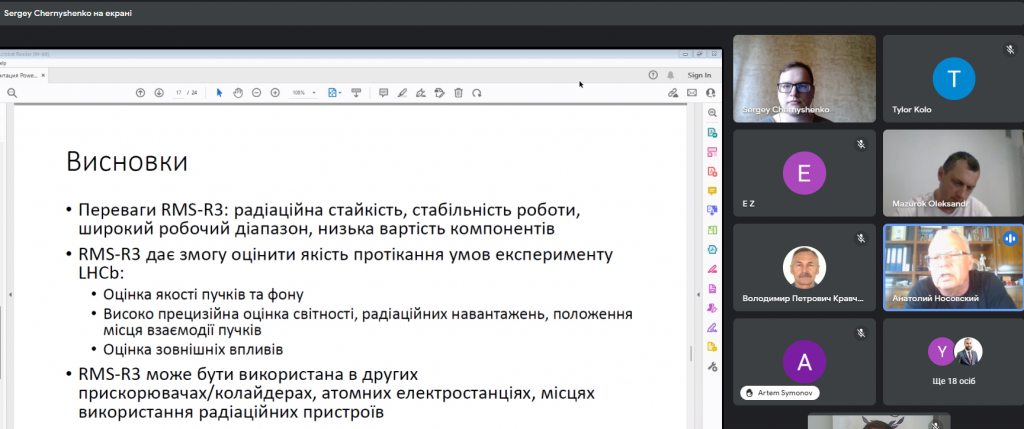Image resolution: width=1024 pixels, height=429 pixels.
Task: Click the trash delete icon
Action: pyautogui.click(x=458, y=93)
